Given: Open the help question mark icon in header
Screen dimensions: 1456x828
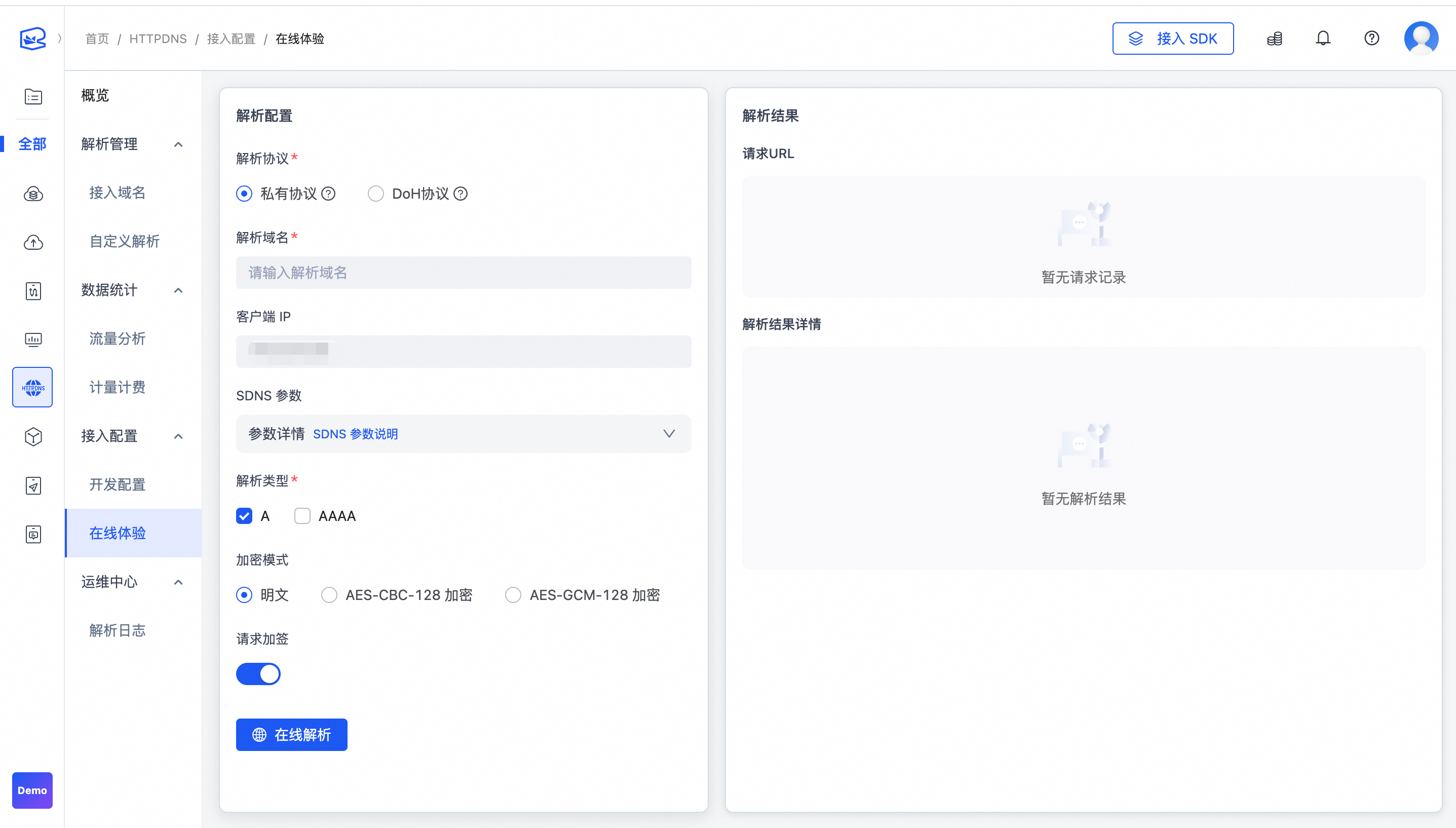Looking at the screenshot, I should pyautogui.click(x=1371, y=38).
